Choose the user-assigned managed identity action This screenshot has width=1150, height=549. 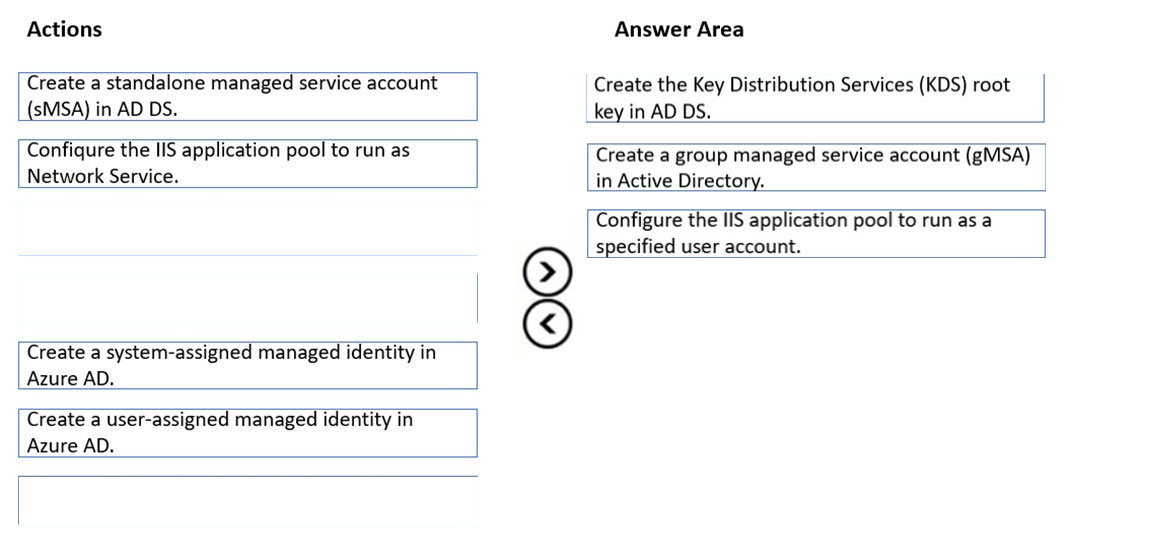[247, 432]
